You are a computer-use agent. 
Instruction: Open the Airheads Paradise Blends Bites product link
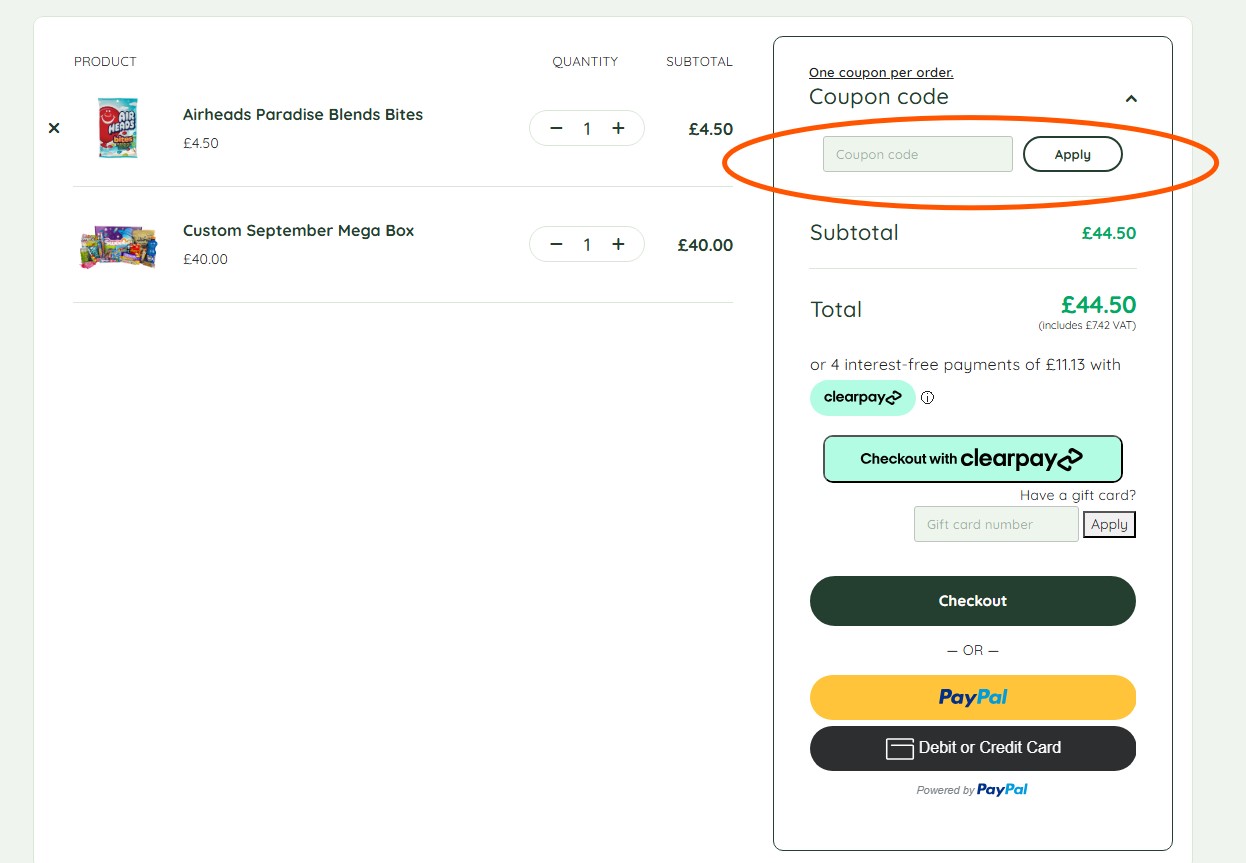tap(303, 114)
